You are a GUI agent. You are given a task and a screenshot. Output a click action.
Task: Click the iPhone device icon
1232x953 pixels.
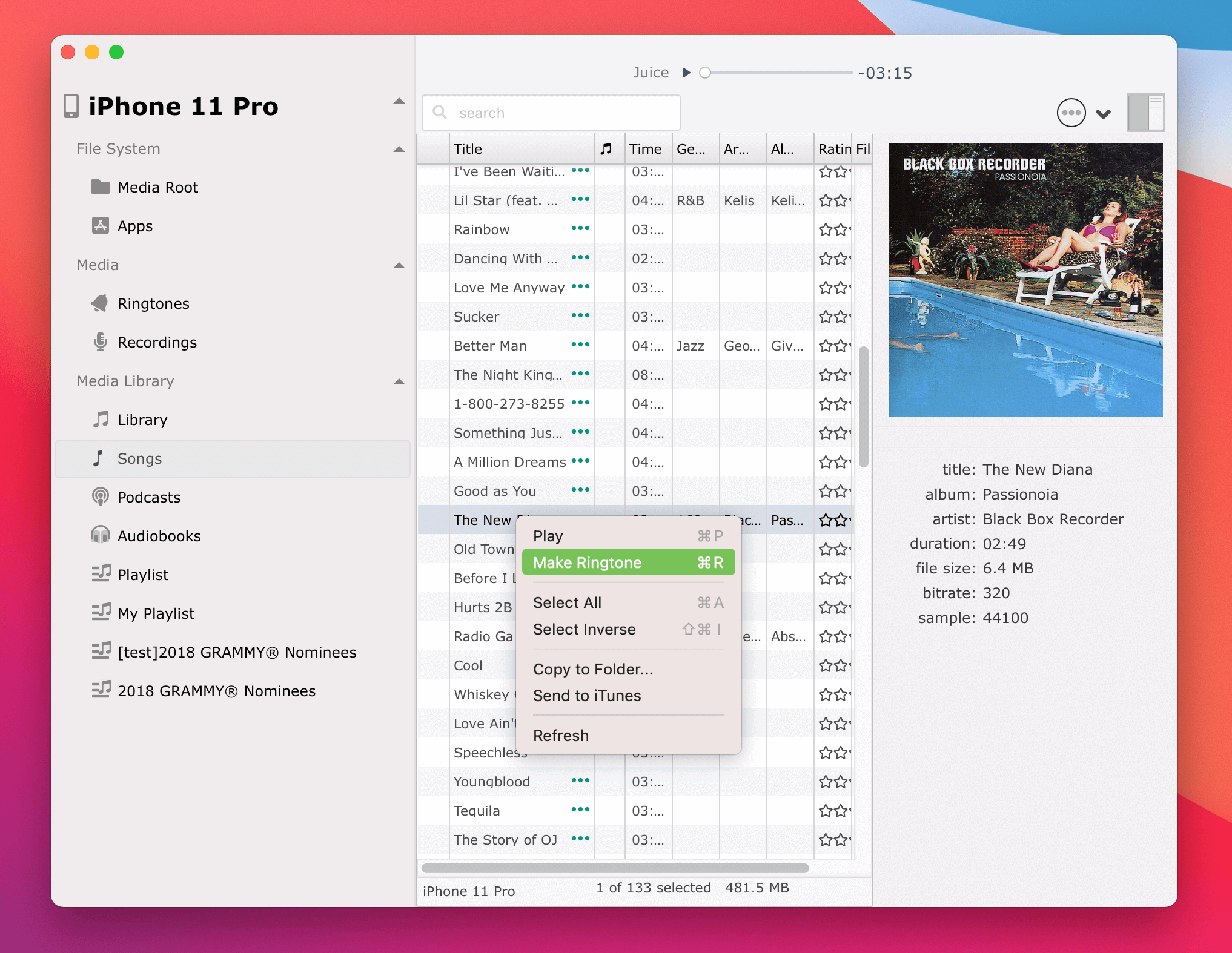click(x=71, y=106)
